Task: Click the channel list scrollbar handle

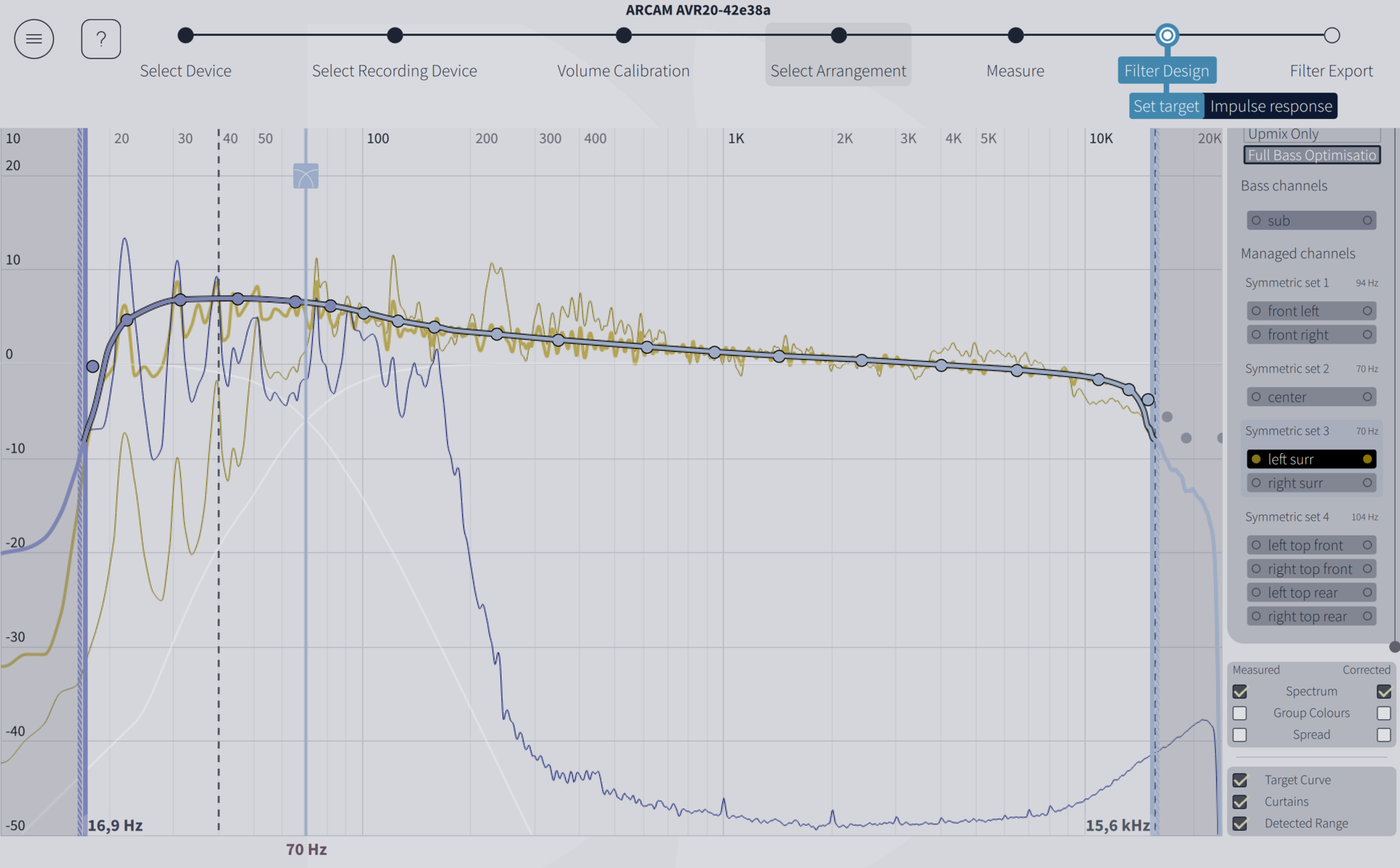Action: (x=1394, y=647)
